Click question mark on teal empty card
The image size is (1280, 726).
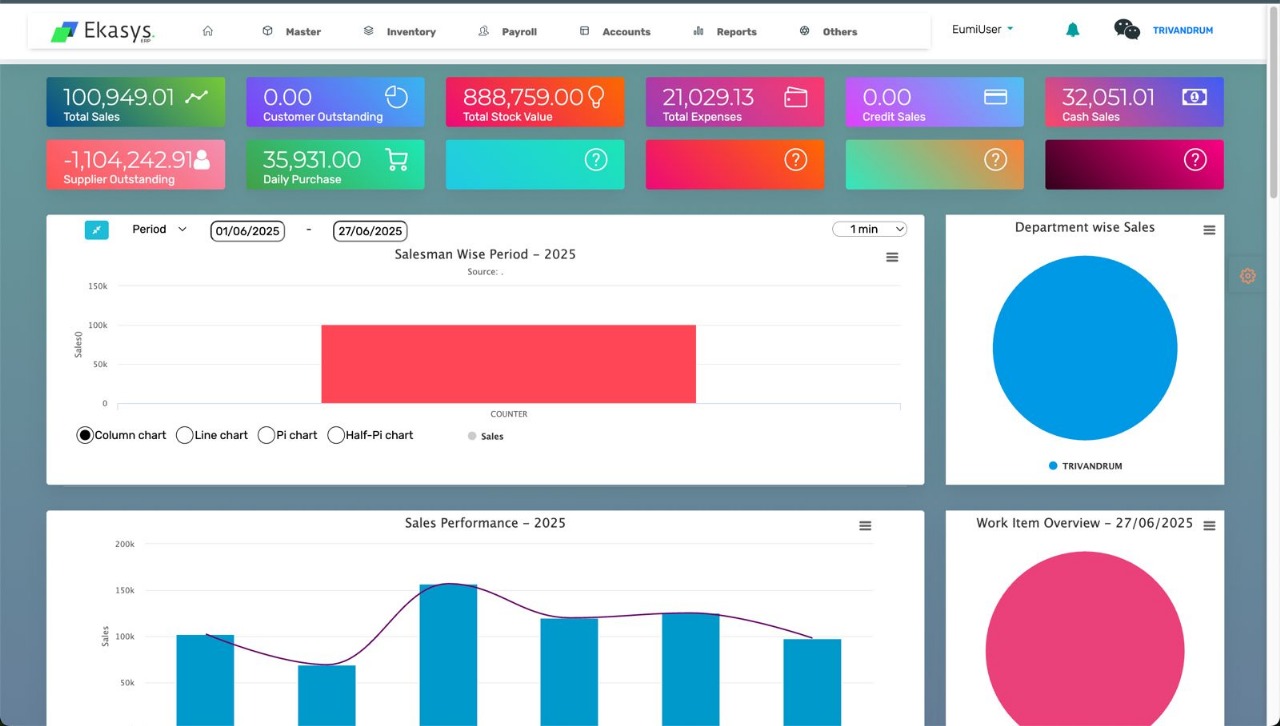point(596,159)
